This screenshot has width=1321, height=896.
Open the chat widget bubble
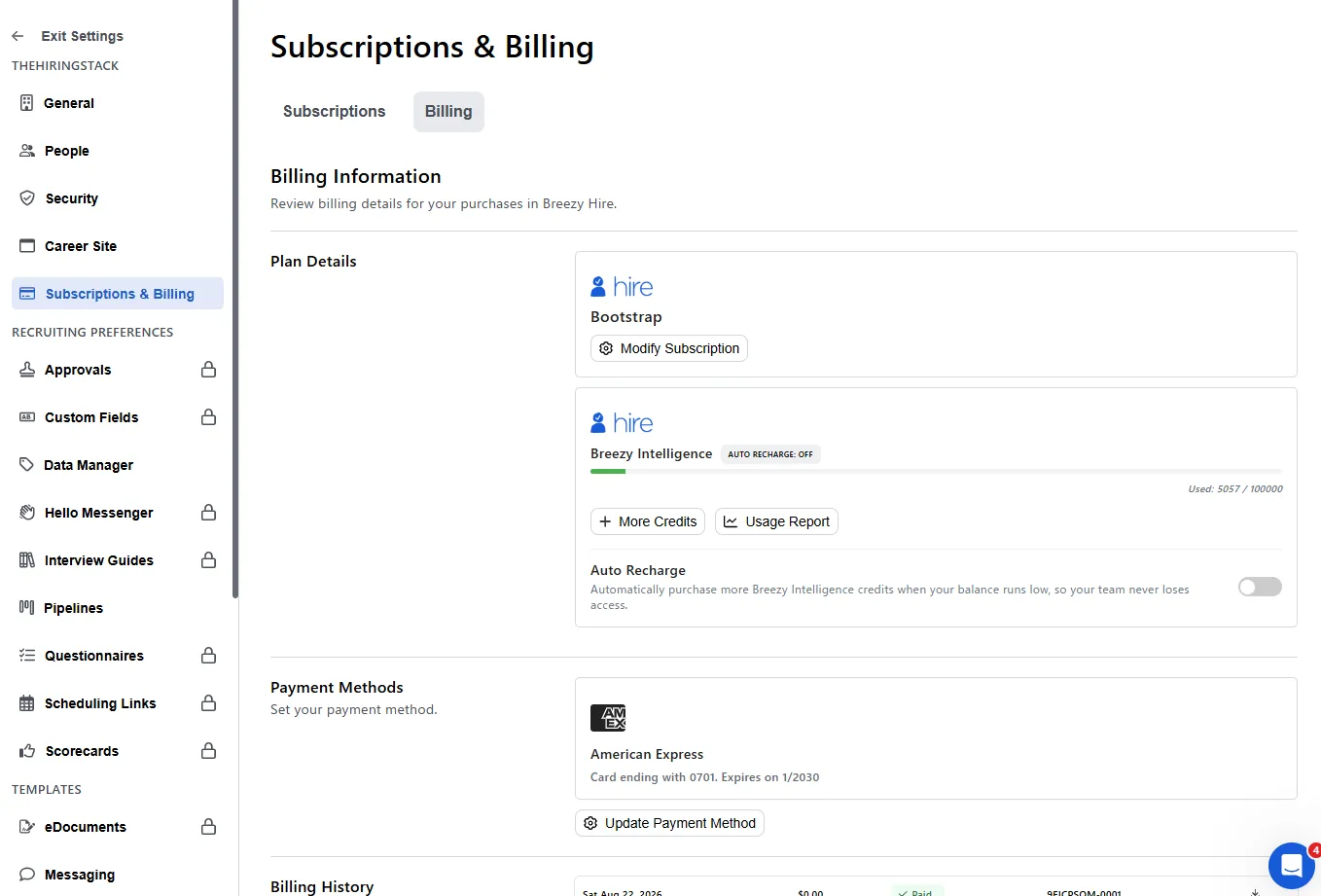pyautogui.click(x=1292, y=865)
